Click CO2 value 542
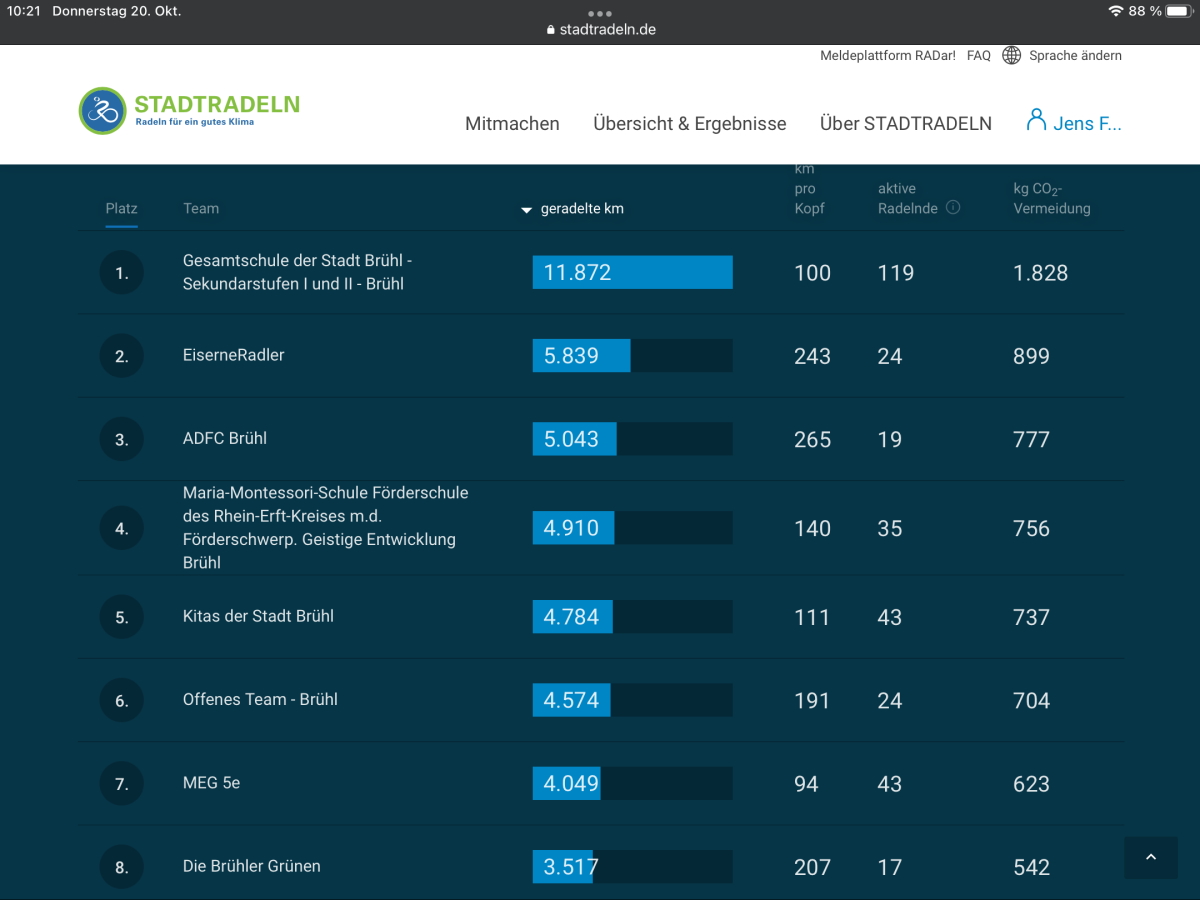The width and height of the screenshot is (1200, 900). 1031,867
